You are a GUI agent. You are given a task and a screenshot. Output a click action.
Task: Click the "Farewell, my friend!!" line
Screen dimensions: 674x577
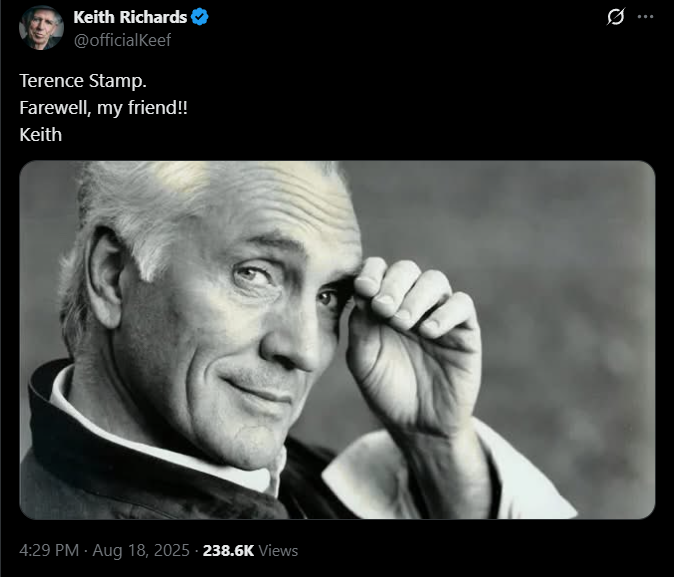(104, 107)
